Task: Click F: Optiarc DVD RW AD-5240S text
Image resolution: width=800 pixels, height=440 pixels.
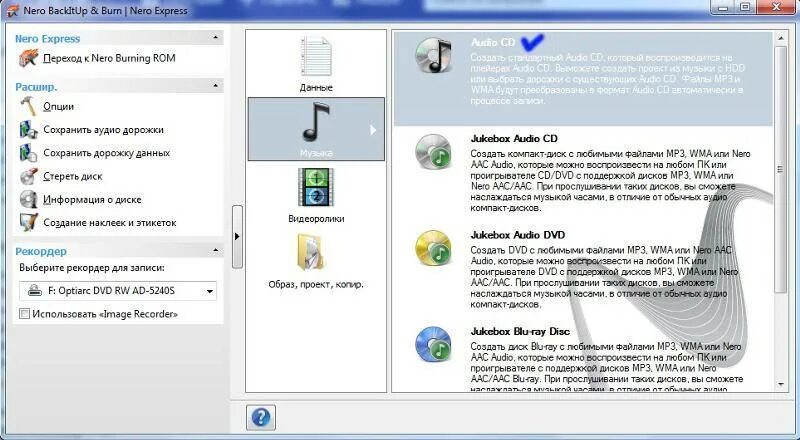Action: coord(111,291)
